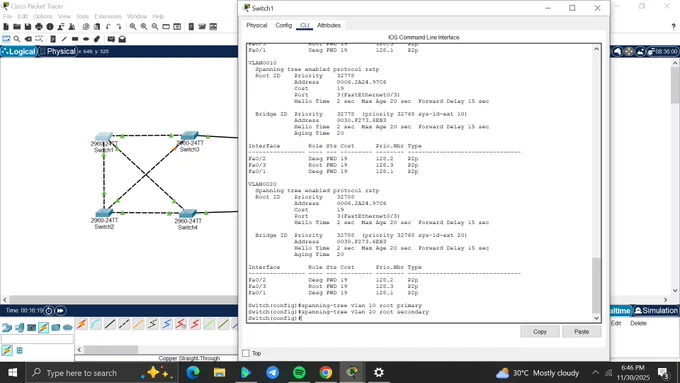The width and height of the screenshot is (680, 383).
Task: Pick the blue serial DCE cable
Action: pyautogui.click(x=167, y=324)
